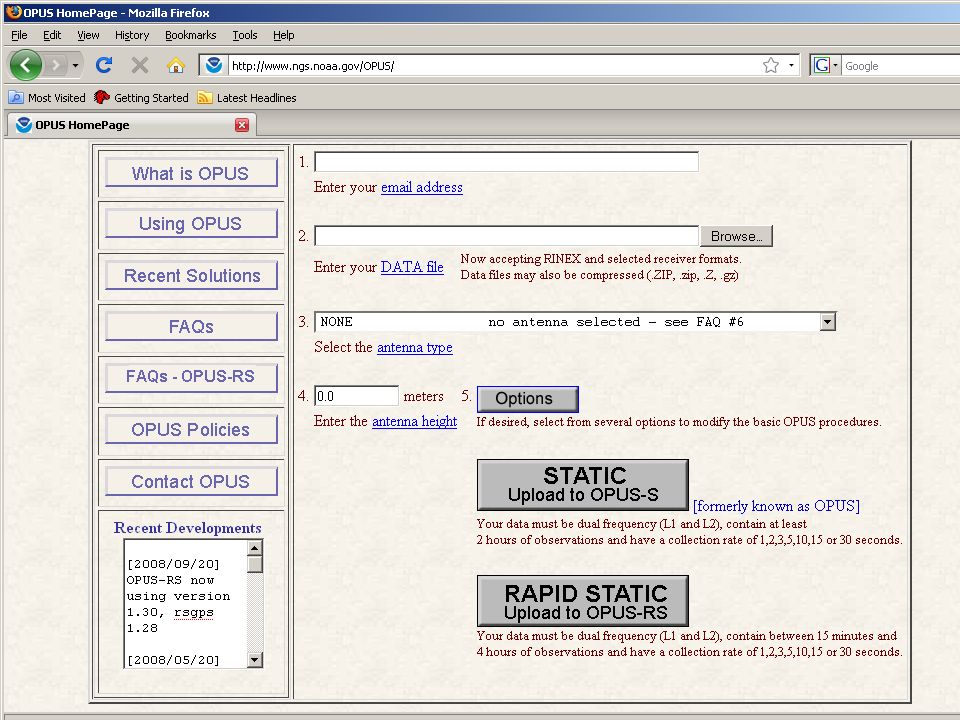960x720 pixels.
Task: Click the URL address field
Action: click(495, 66)
